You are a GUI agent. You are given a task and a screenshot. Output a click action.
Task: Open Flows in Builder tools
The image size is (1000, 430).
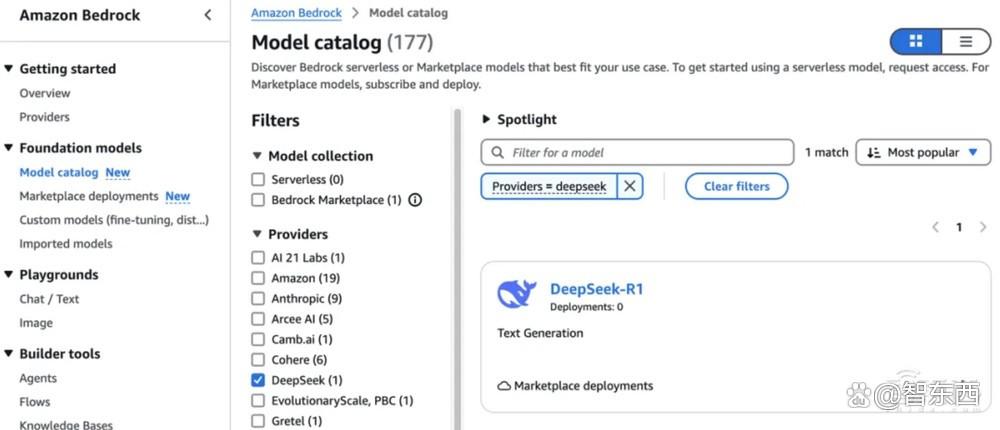34,402
